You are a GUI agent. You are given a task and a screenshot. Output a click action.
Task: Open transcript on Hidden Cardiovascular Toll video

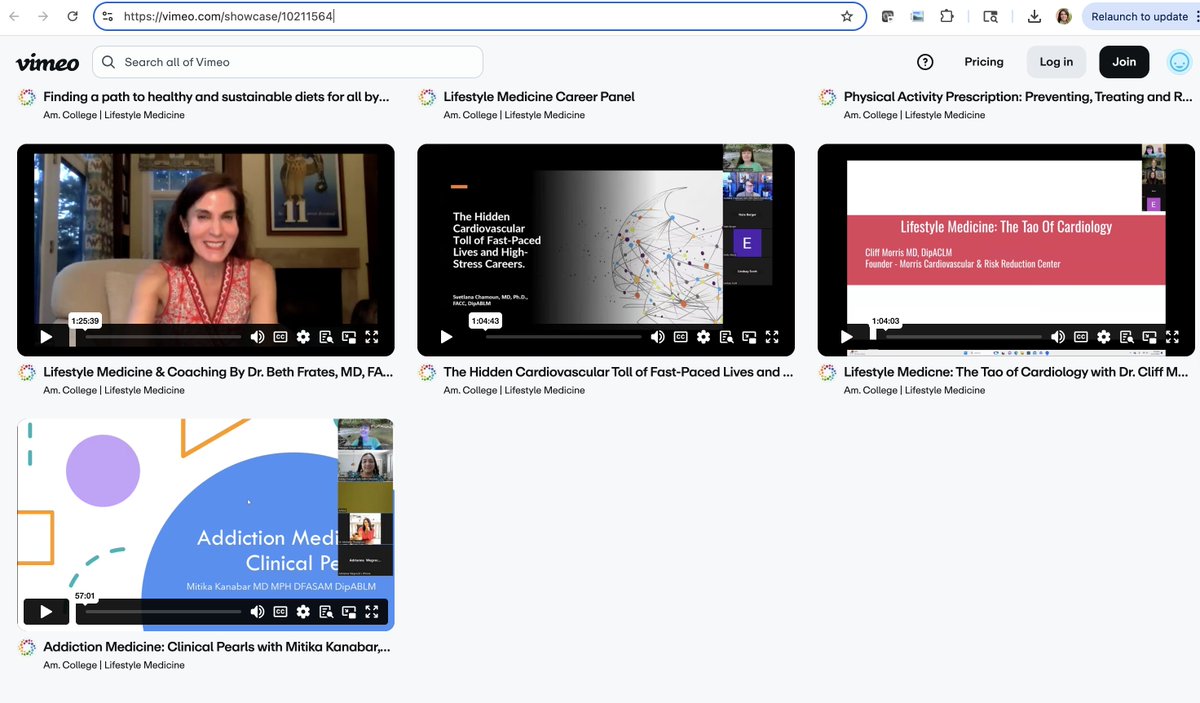[726, 337]
